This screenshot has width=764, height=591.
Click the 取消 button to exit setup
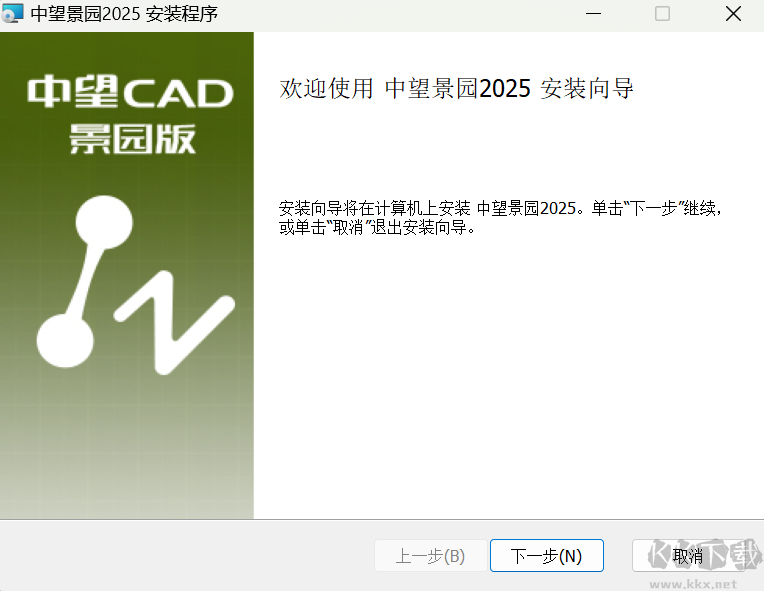(x=688, y=555)
